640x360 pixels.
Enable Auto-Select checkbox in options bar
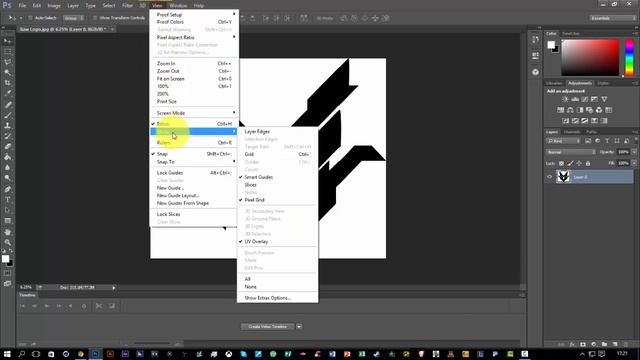[x=30, y=18]
